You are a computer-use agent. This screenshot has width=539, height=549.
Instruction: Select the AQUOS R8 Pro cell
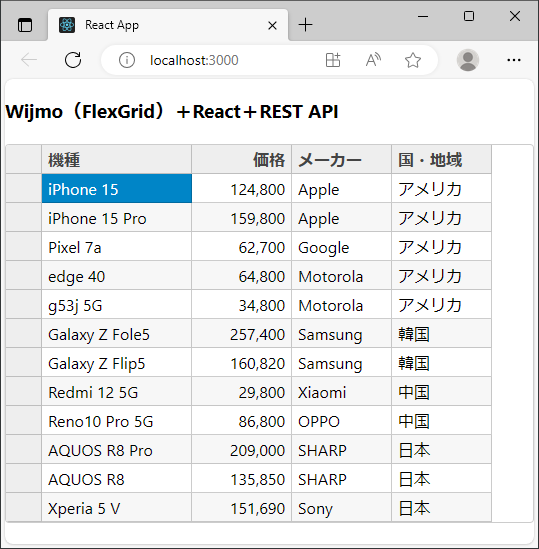117,450
